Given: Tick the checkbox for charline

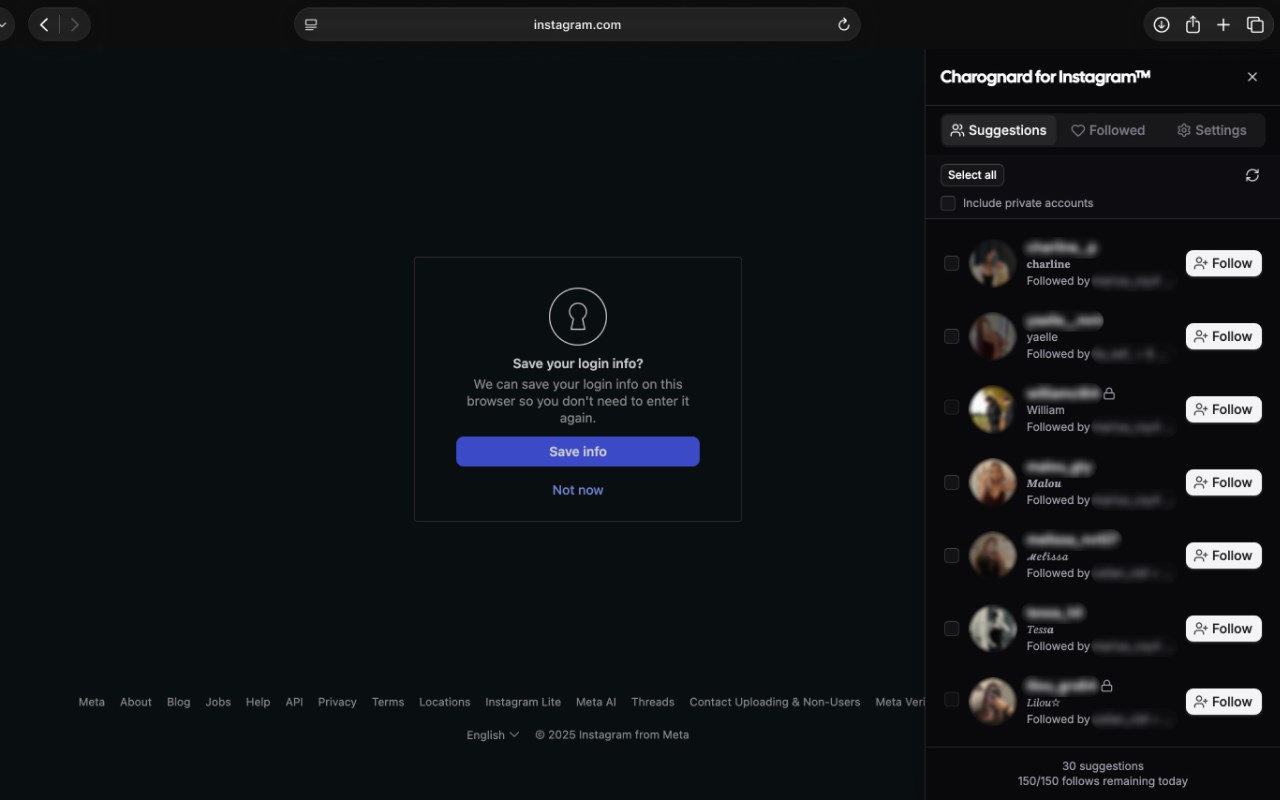Looking at the screenshot, I should click(952, 263).
